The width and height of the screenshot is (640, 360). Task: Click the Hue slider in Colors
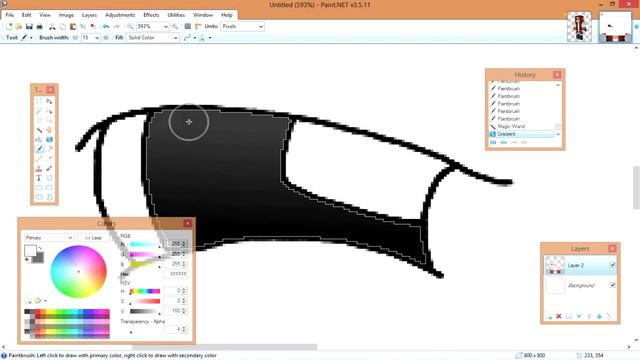coord(145,291)
